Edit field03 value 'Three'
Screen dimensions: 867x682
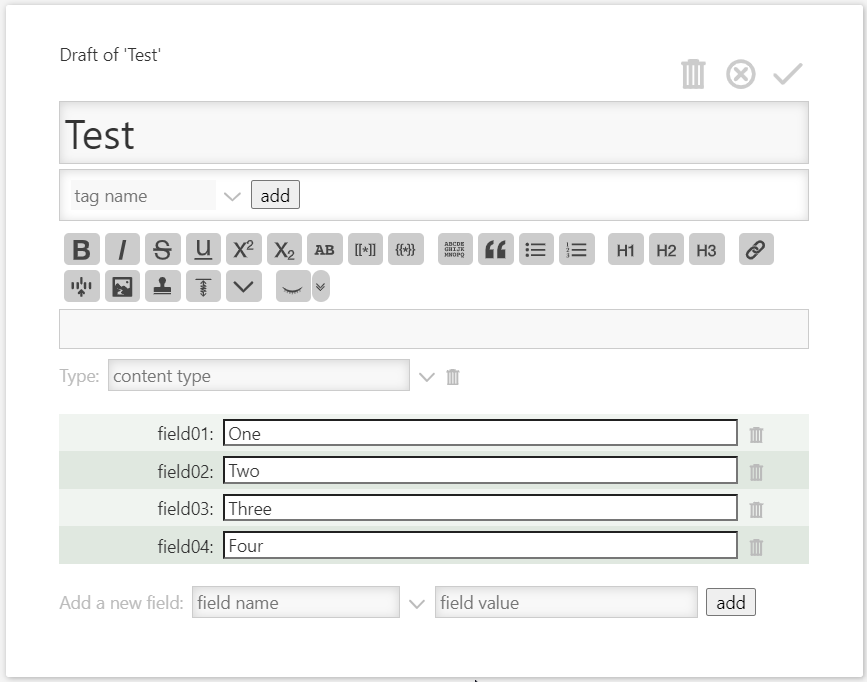480,508
